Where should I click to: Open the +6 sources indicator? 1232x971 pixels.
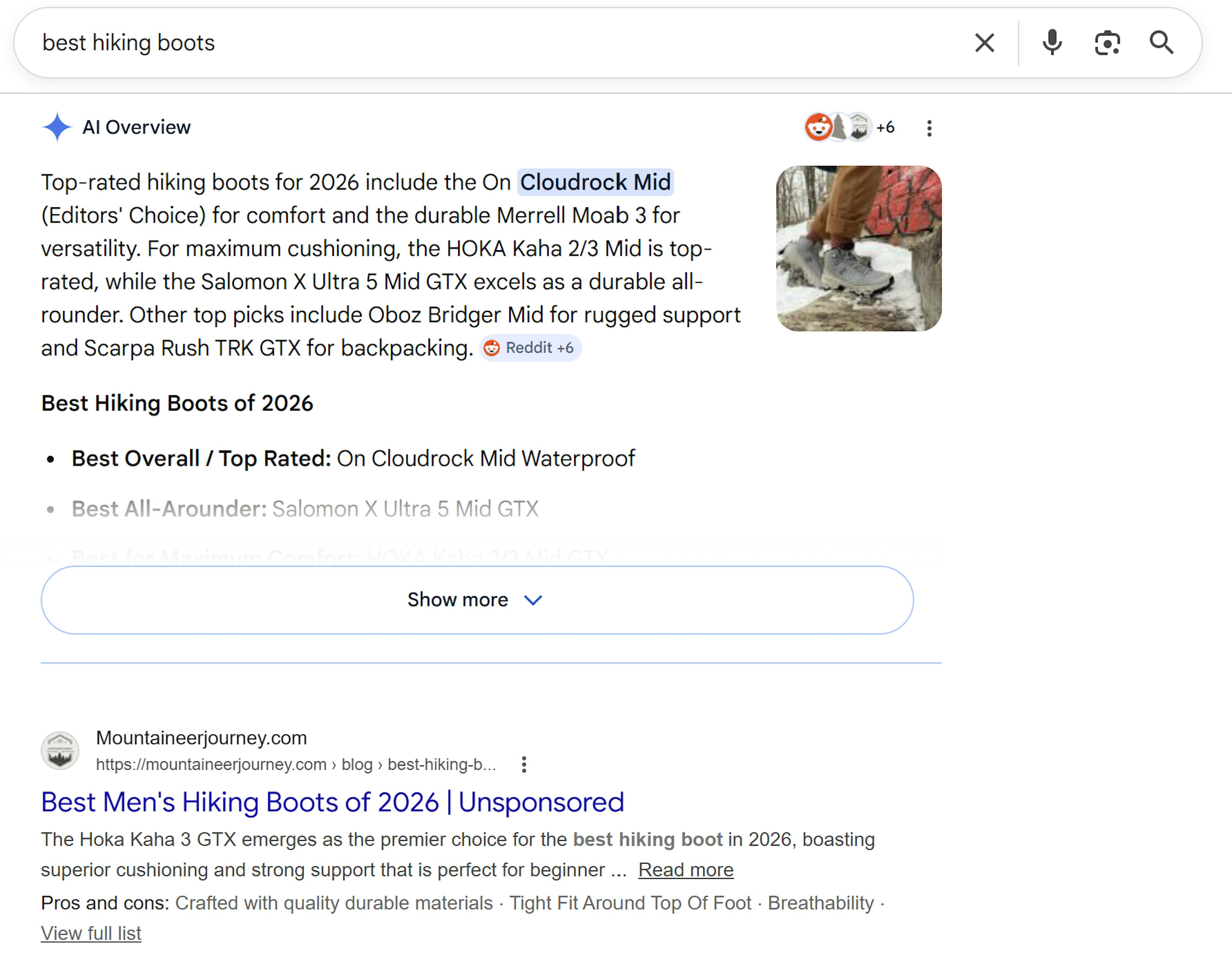tap(886, 127)
